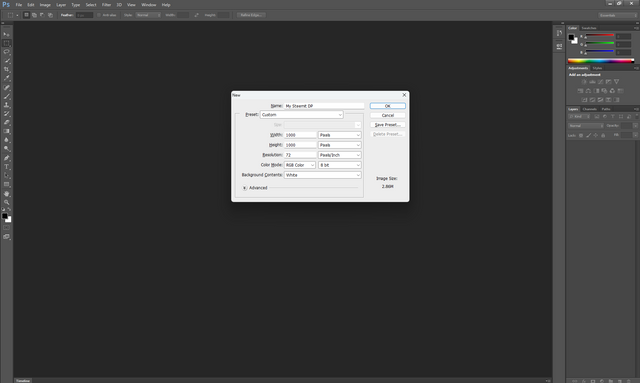Open the History panel icon
640x383 pixels.
pyautogui.click(x=559, y=33)
